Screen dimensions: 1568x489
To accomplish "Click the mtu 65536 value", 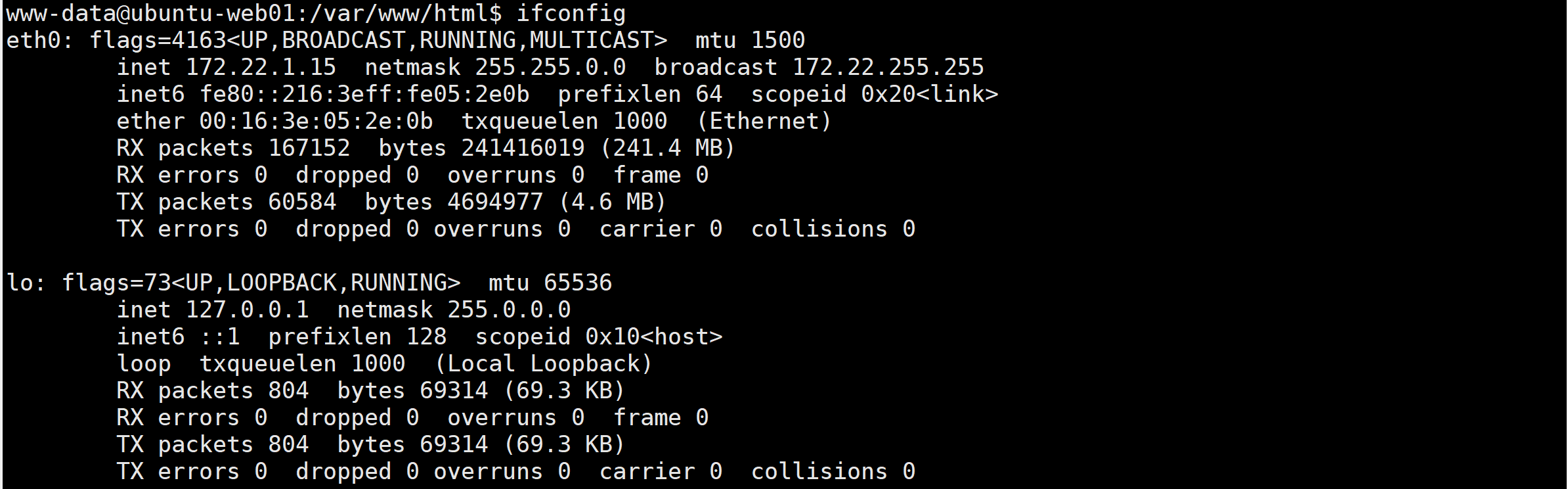I will coord(578,283).
